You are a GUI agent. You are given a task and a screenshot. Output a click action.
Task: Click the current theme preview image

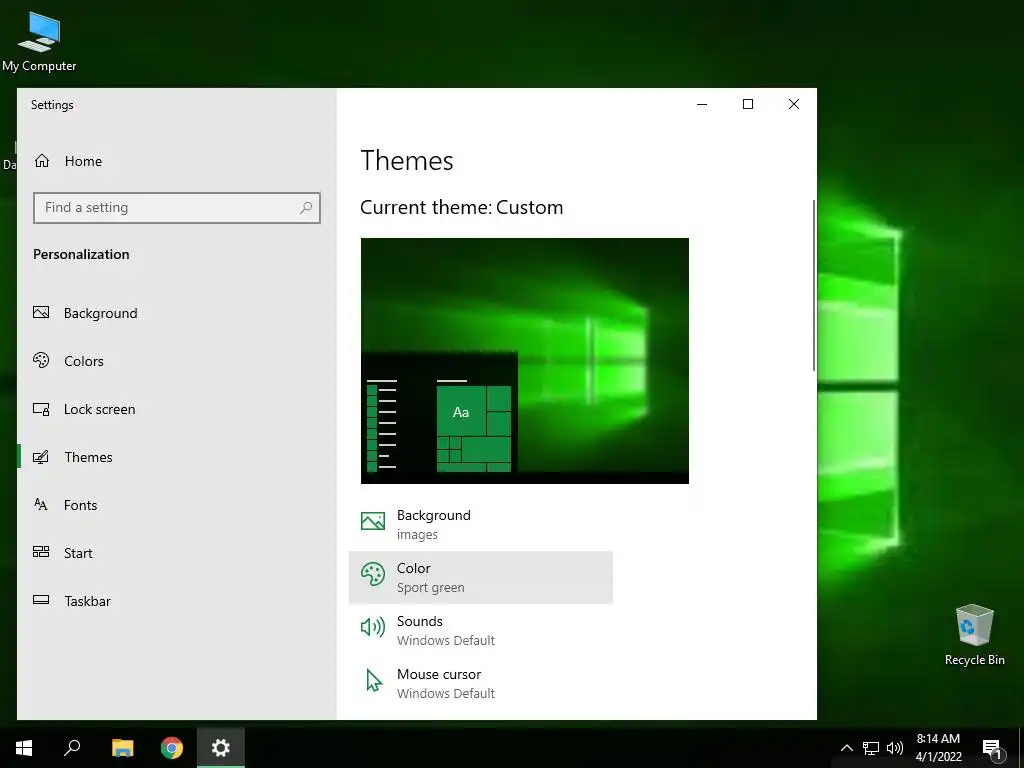[524, 360]
